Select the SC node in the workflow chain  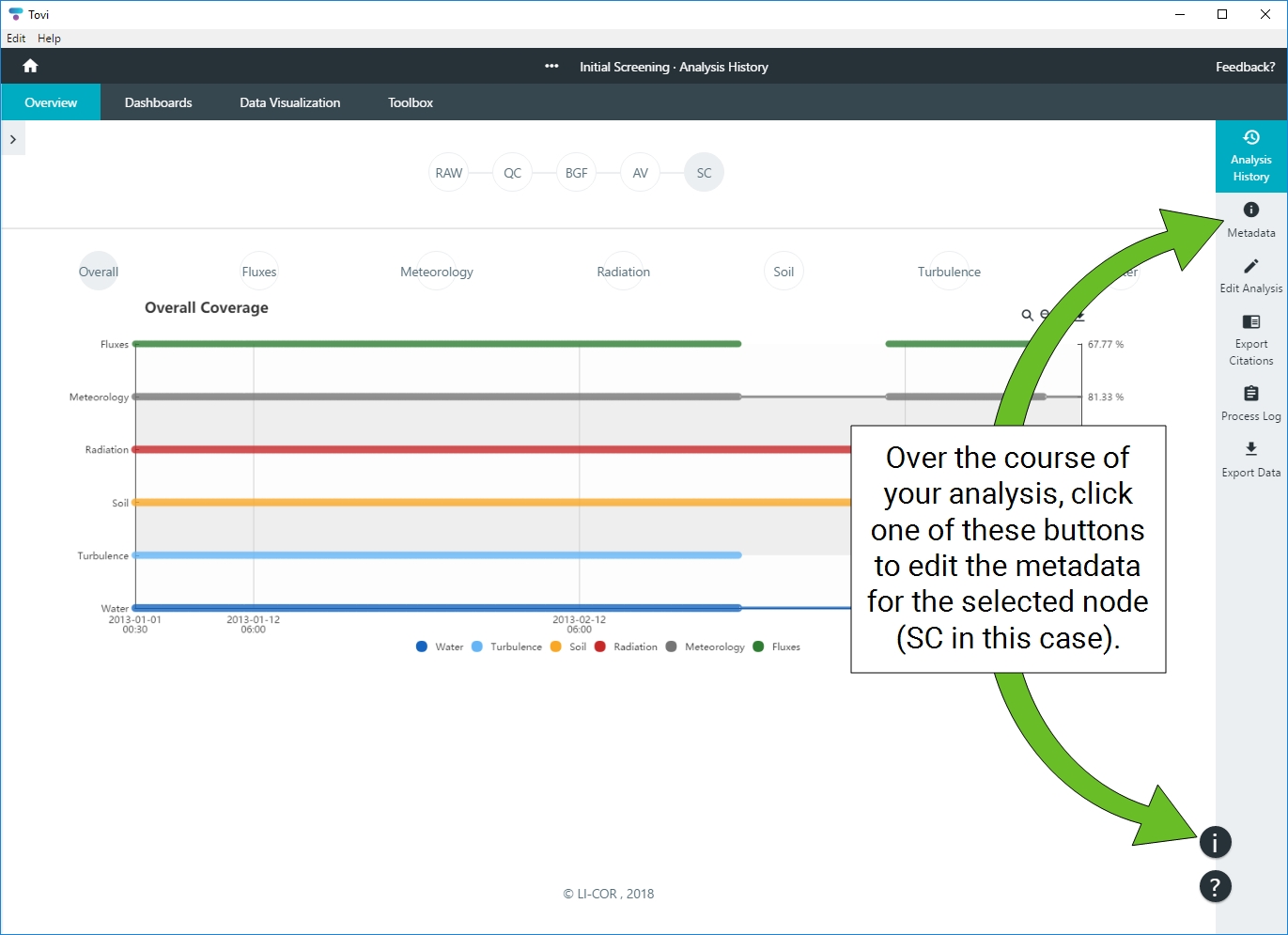[704, 172]
